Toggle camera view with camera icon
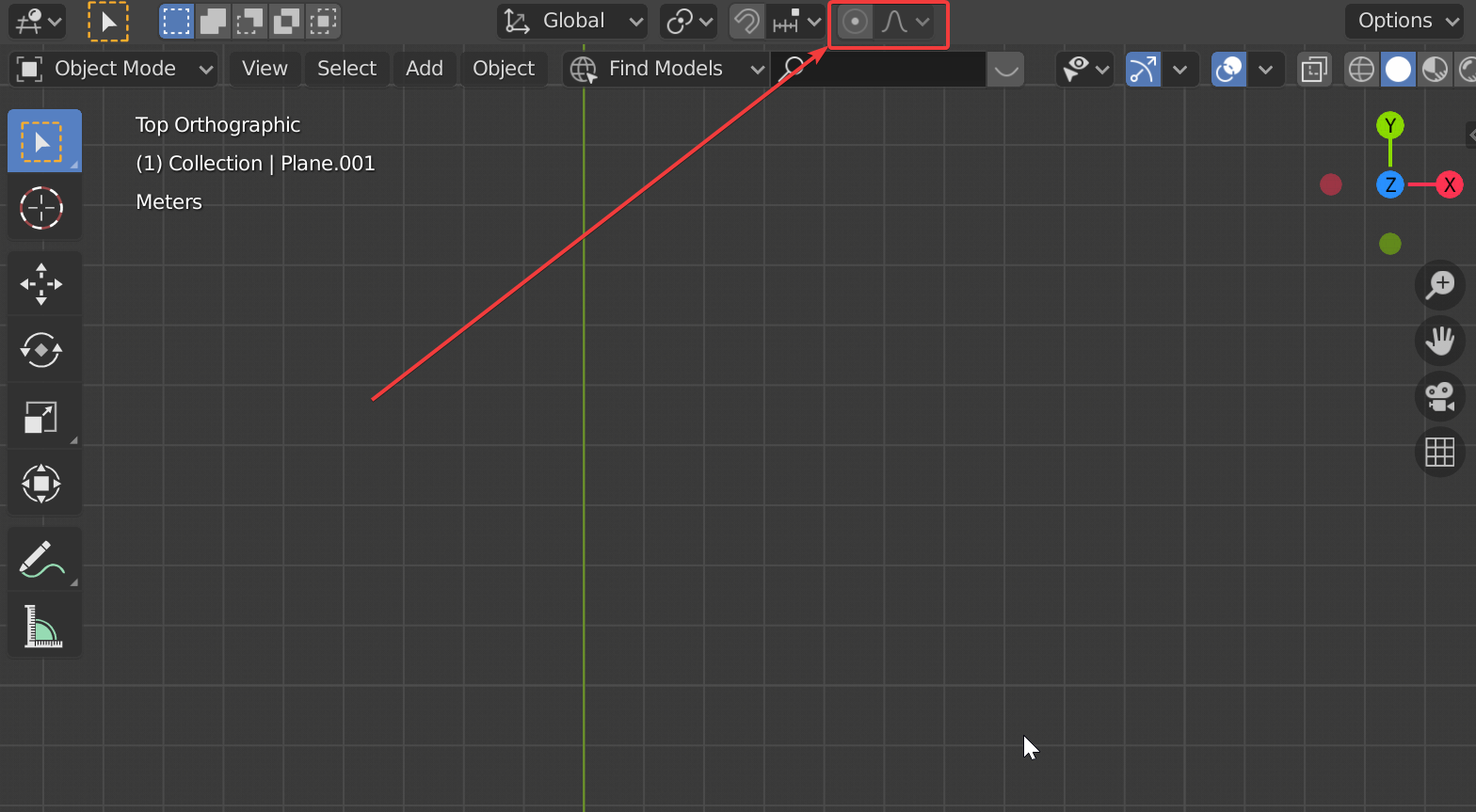 (x=1439, y=396)
